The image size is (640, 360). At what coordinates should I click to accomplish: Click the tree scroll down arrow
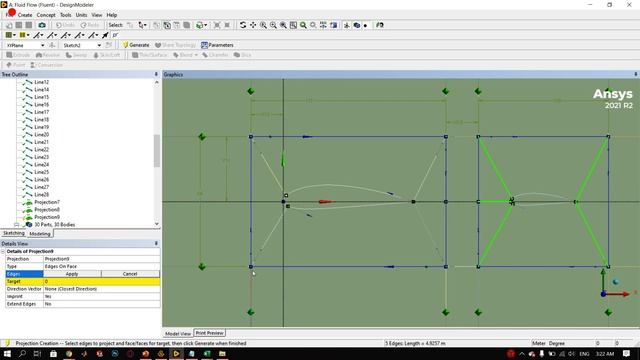157,224
